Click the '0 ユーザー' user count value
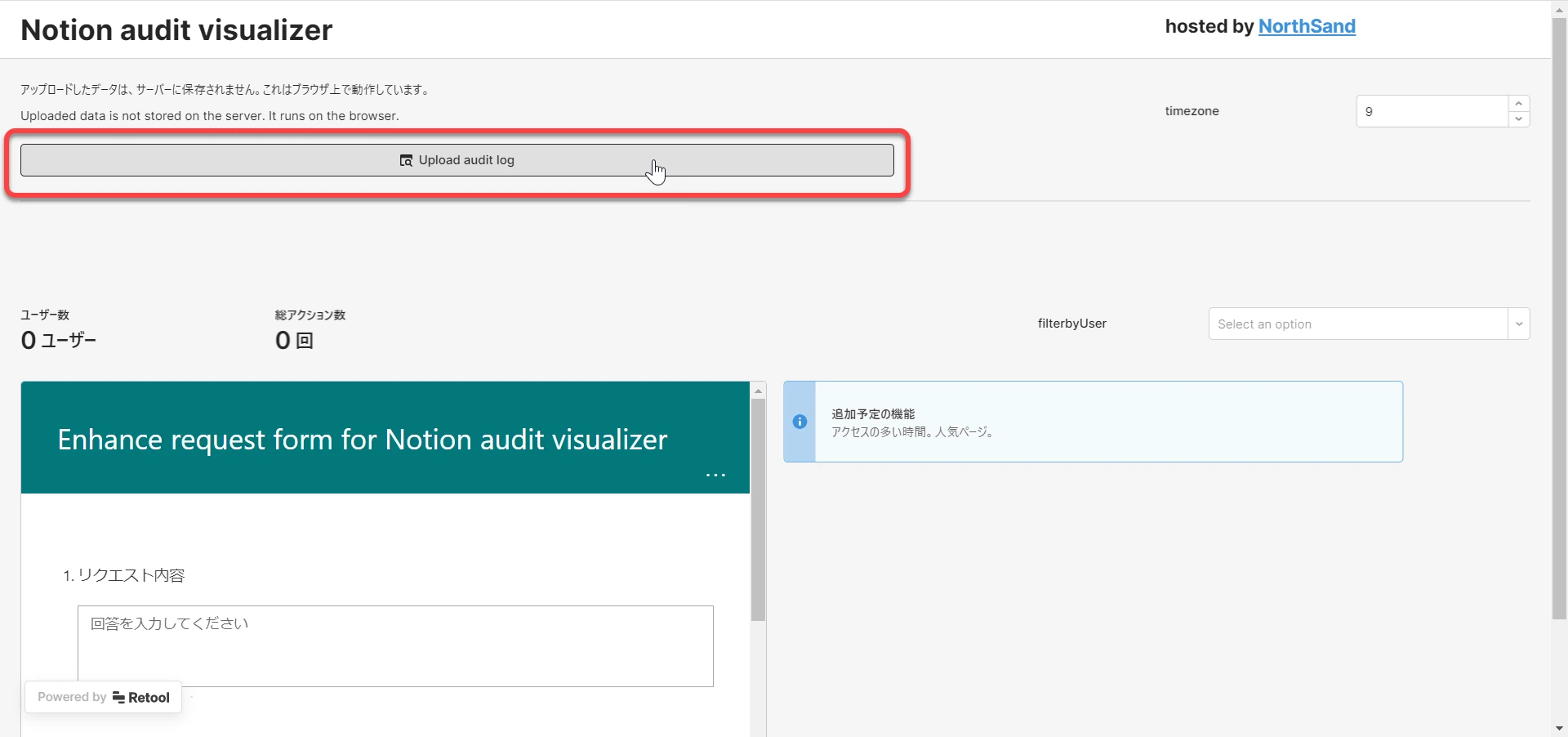1568x737 pixels. tap(59, 340)
